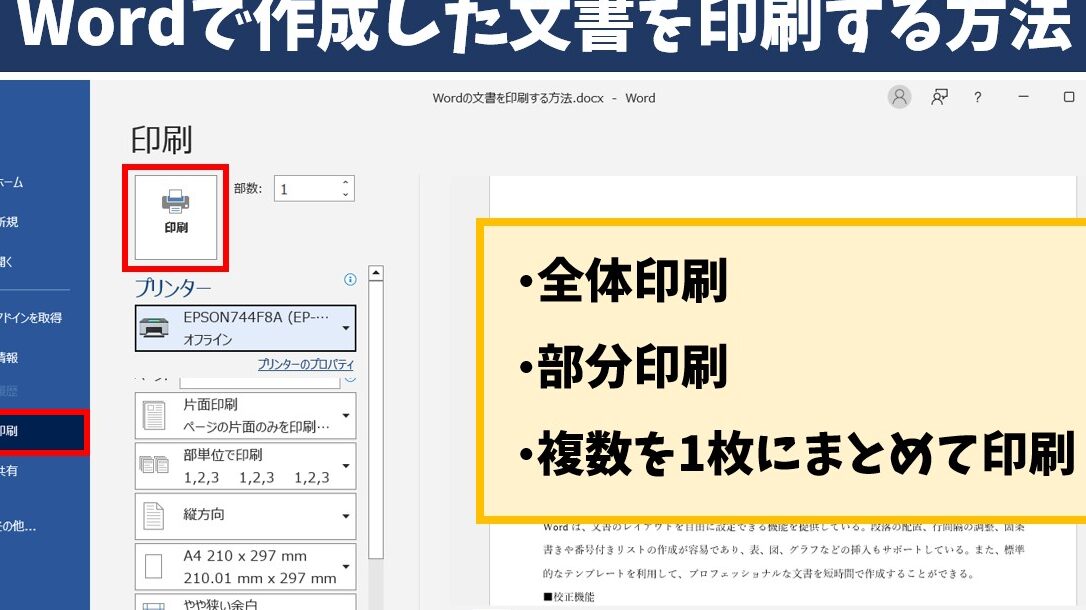The height and width of the screenshot is (610, 1086).
Task: Click the user account avatar icon
Action: pyautogui.click(x=899, y=97)
